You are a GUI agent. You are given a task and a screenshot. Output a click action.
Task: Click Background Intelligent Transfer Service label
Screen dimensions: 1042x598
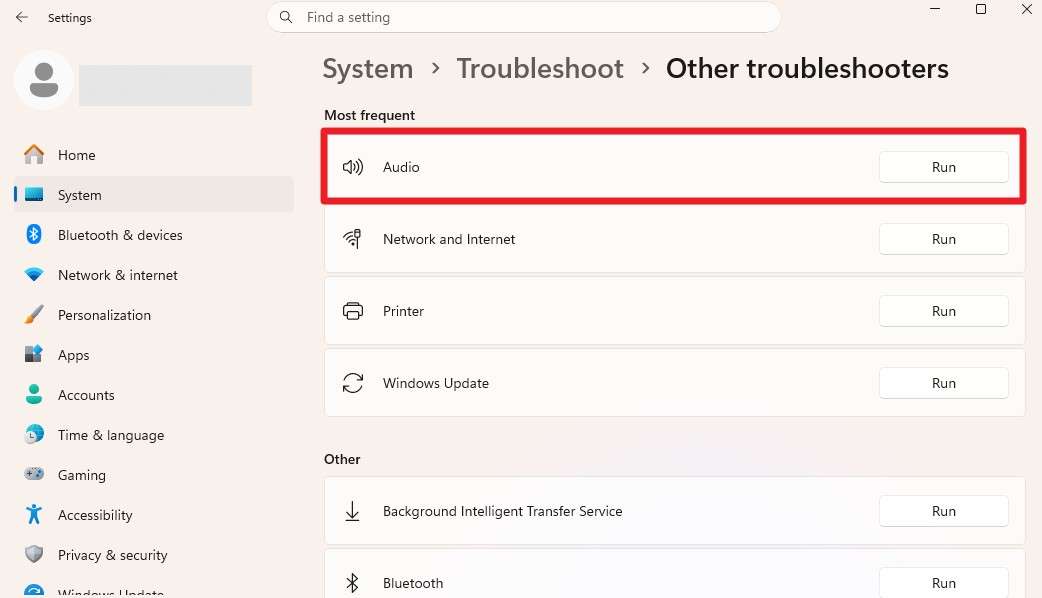[502, 511]
